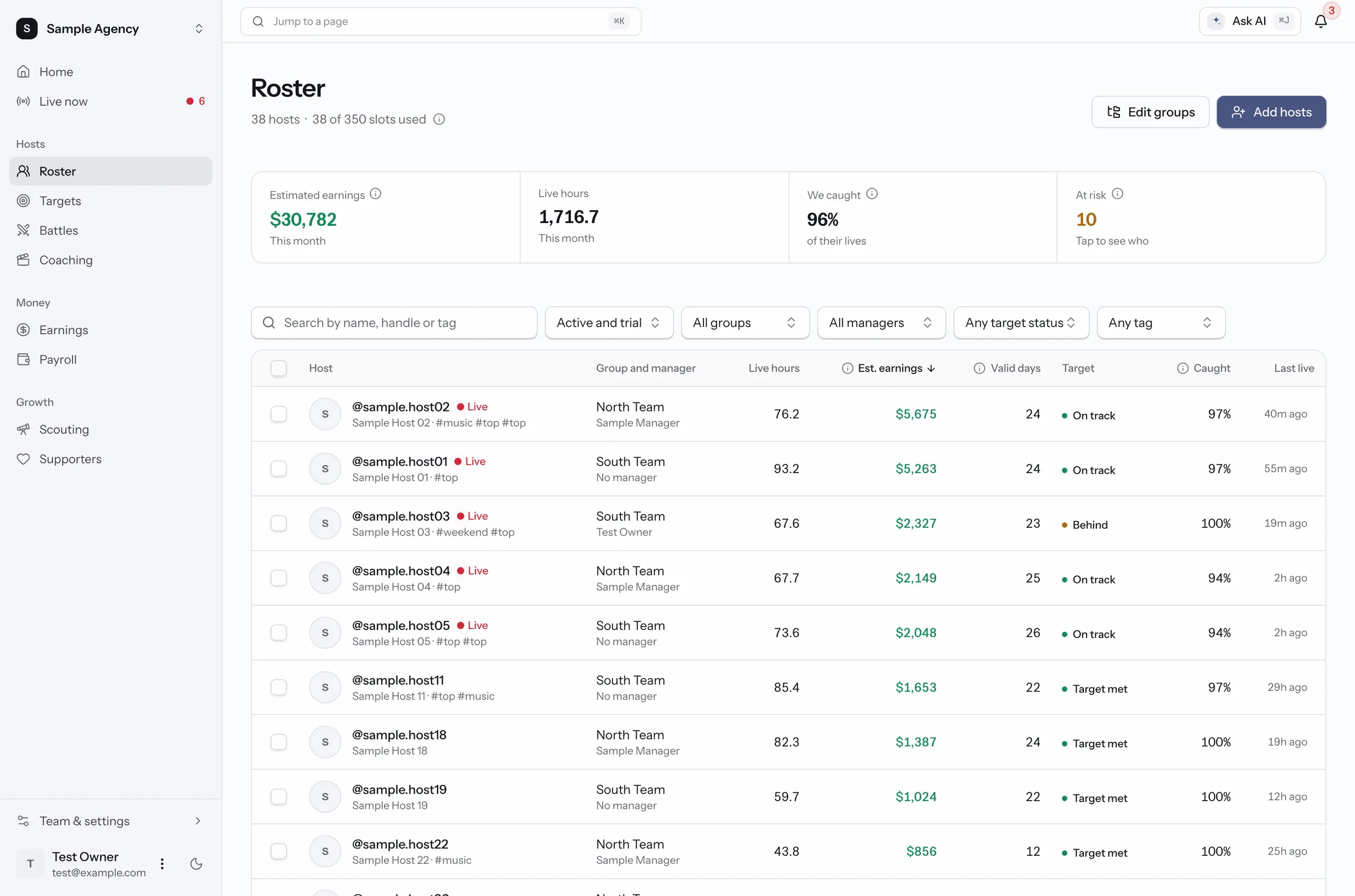Check the @sample.host02 row checkbox
The image size is (1355, 896).
click(x=279, y=414)
